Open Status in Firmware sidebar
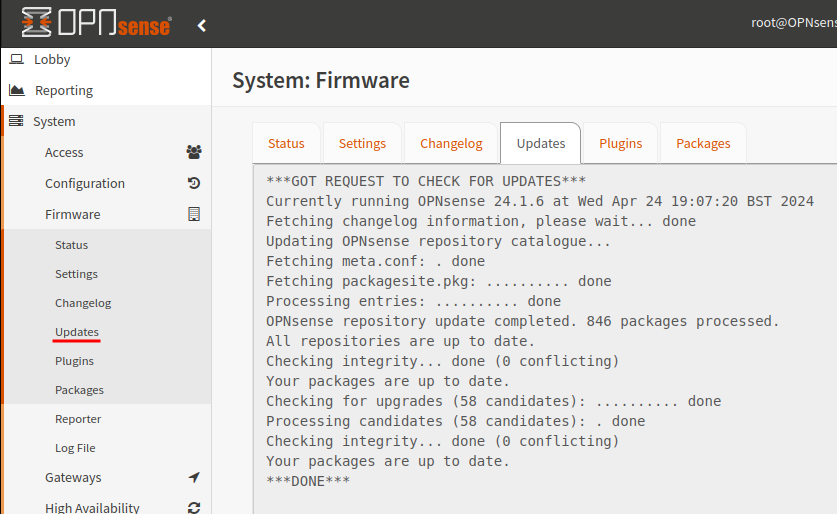This screenshot has width=837, height=514. 72,245
